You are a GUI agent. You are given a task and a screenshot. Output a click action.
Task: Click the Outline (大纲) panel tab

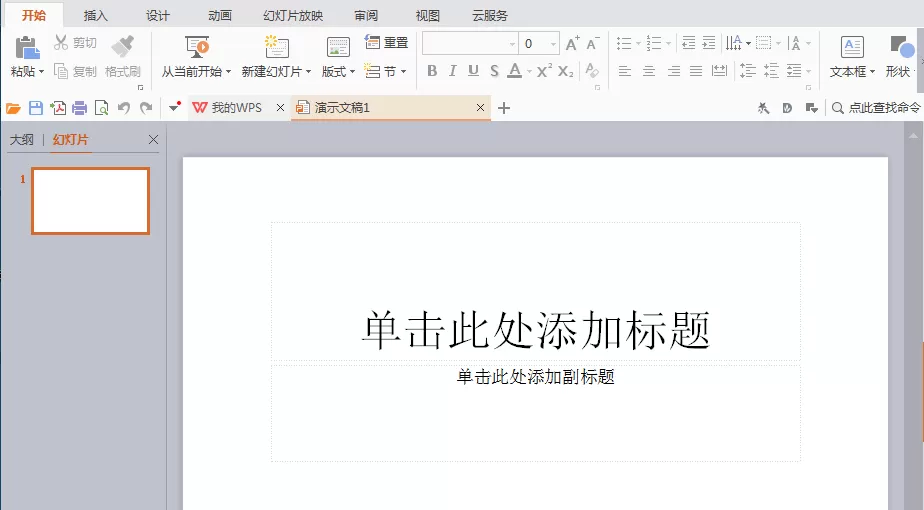coord(22,140)
